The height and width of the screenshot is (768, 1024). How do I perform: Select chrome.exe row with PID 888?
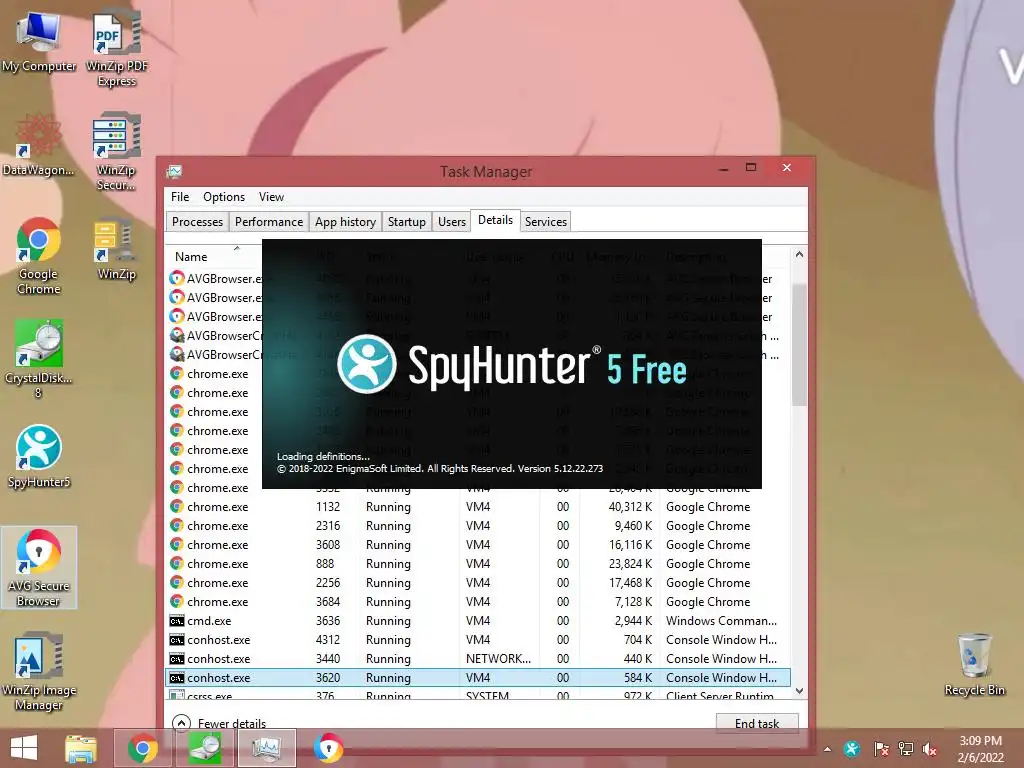coord(478,564)
